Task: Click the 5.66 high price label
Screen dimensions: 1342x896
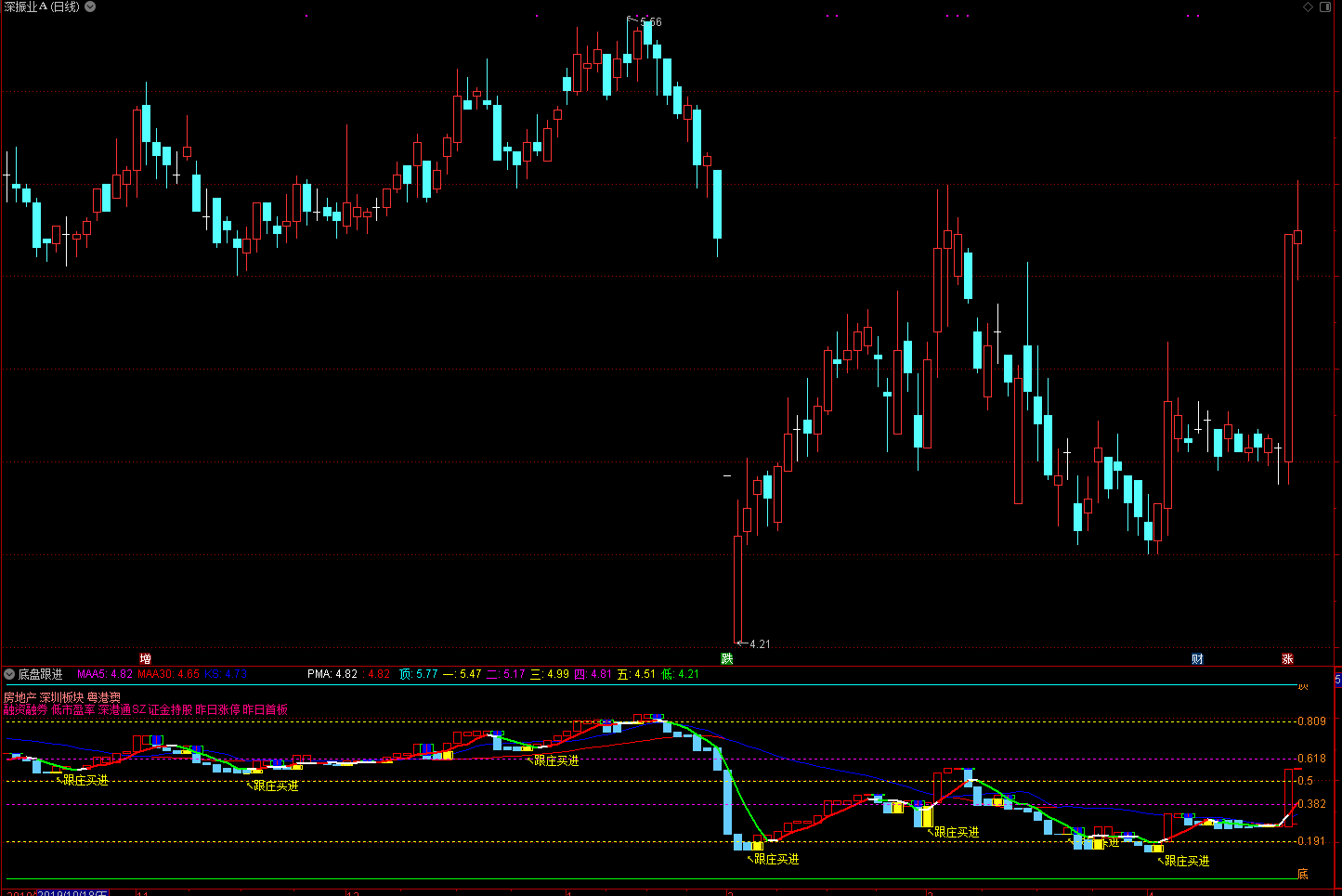Action: (x=651, y=21)
